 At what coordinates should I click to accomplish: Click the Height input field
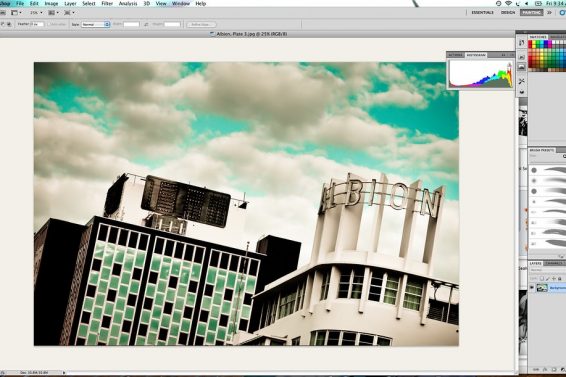point(172,24)
